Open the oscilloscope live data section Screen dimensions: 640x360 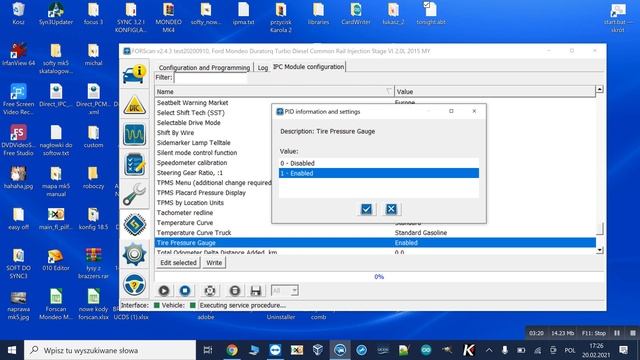tap(134, 134)
